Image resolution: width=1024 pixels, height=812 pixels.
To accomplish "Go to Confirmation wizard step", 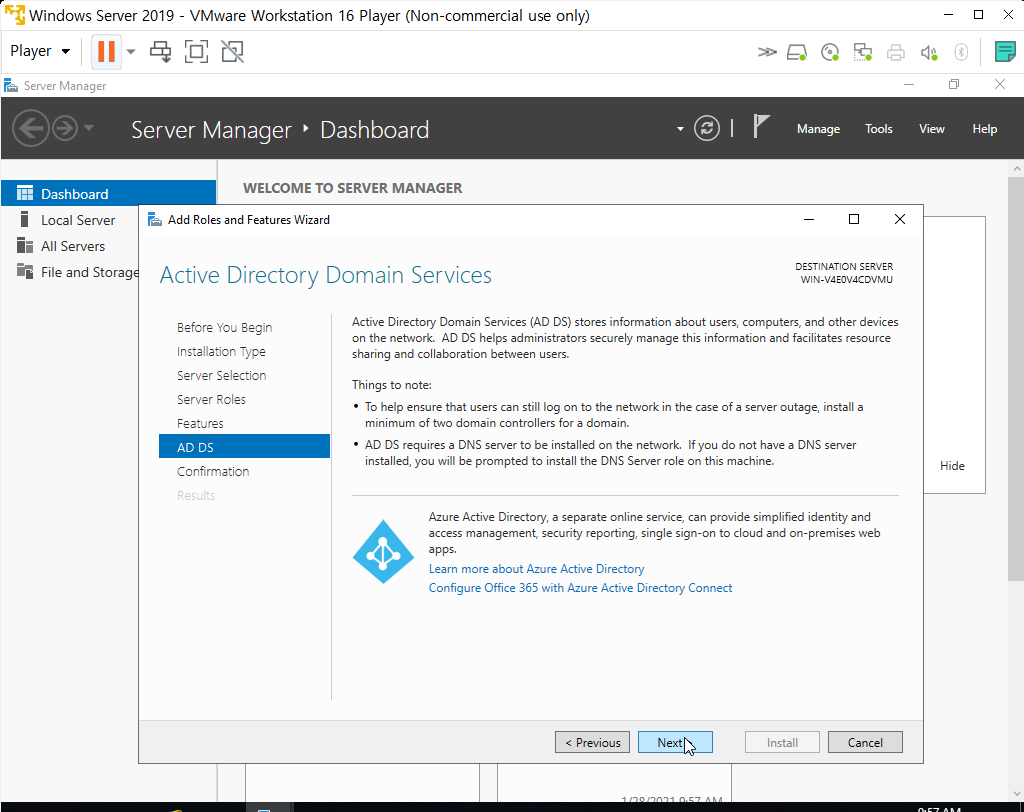I will coord(213,471).
